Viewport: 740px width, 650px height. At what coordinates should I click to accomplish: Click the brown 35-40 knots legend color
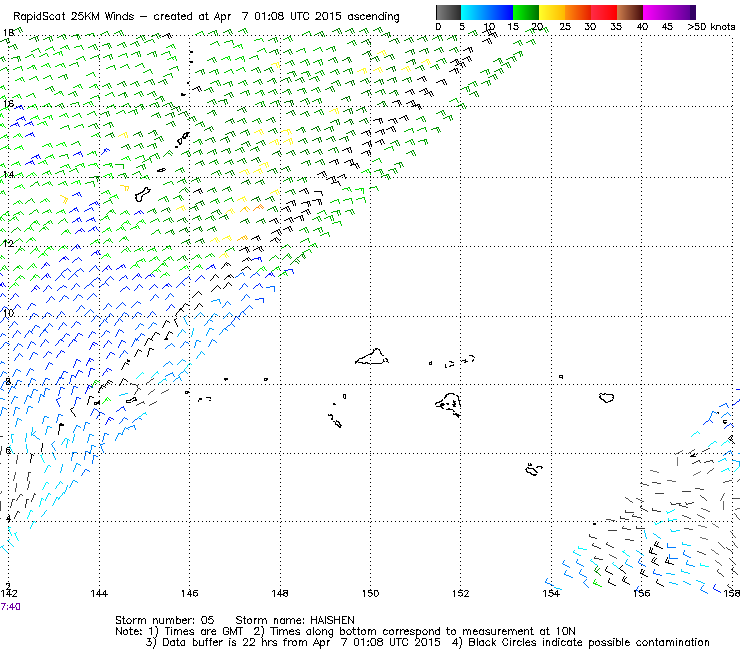click(630, 12)
